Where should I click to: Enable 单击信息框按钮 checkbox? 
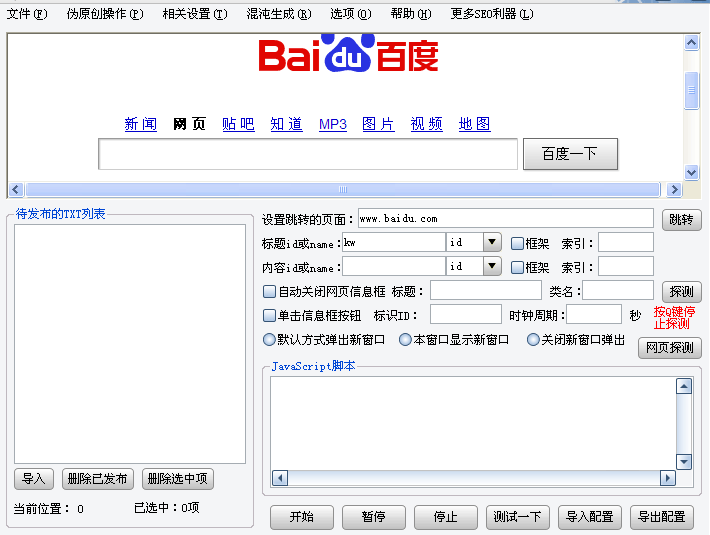(269, 315)
